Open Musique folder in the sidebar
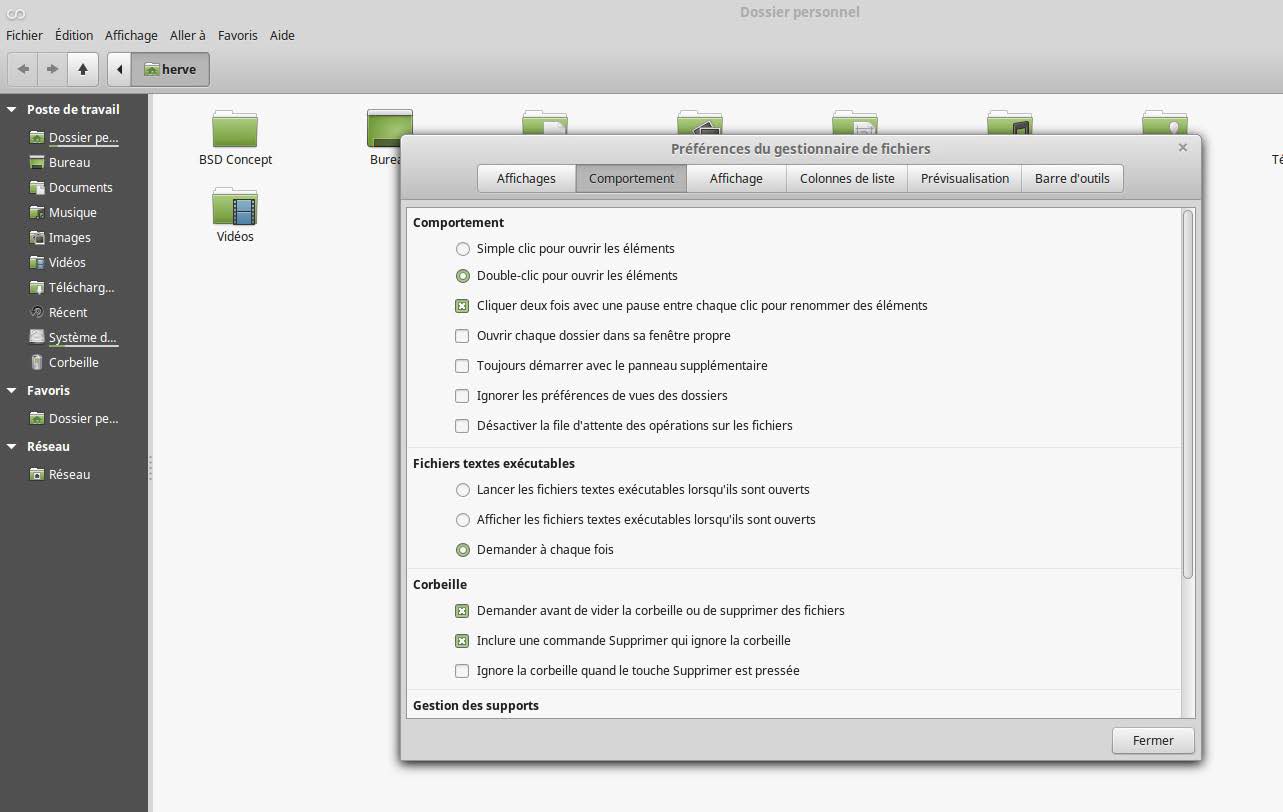This screenshot has height=812, width=1283. [72, 212]
